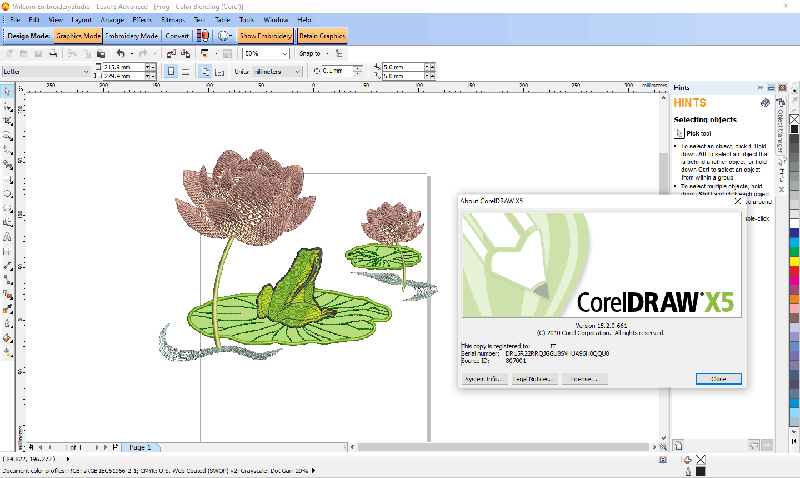Image resolution: width=800 pixels, height=478 pixels.
Task: Toggle apply layout to current page only
Action: (x=219, y=72)
